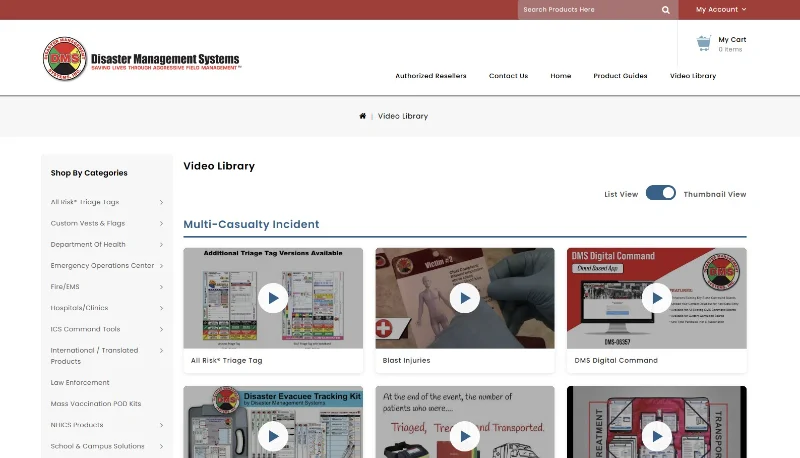Click the My Cart text link
This screenshot has width=800, height=458.
click(732, 39)
